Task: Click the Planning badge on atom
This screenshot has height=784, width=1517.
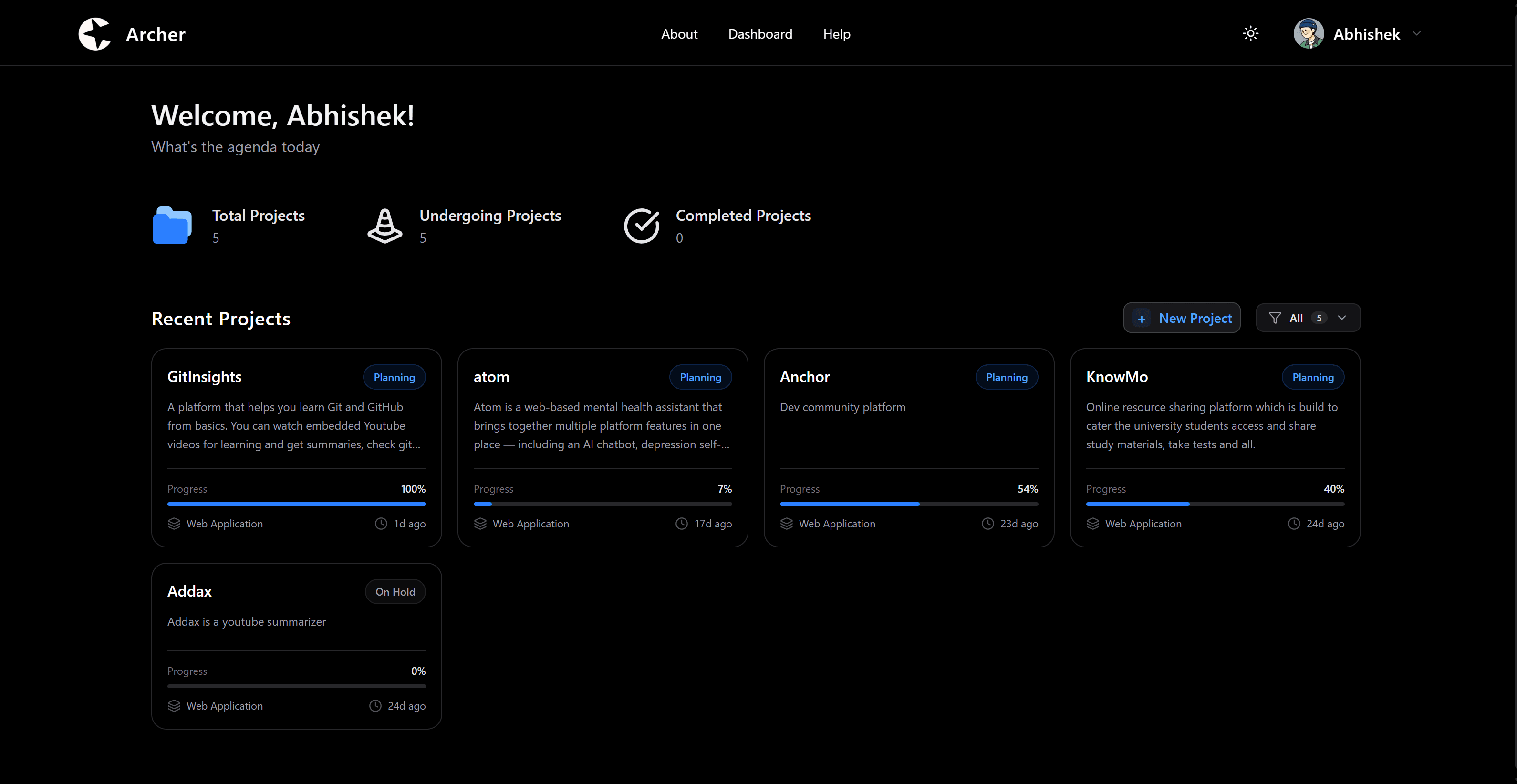Action: pos(700,377)
